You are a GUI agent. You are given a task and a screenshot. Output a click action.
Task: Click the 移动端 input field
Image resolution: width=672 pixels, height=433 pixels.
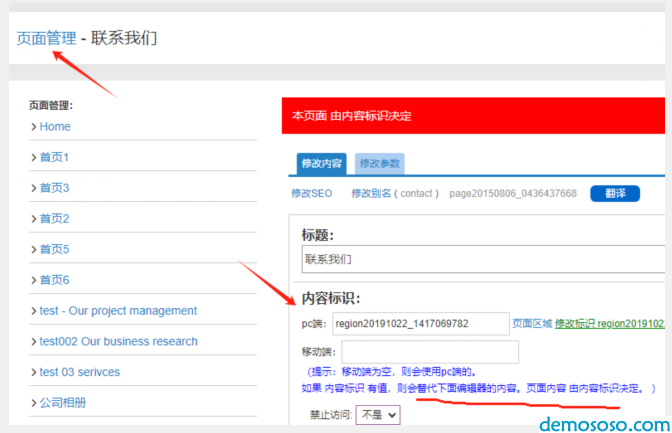coord(430,352)
